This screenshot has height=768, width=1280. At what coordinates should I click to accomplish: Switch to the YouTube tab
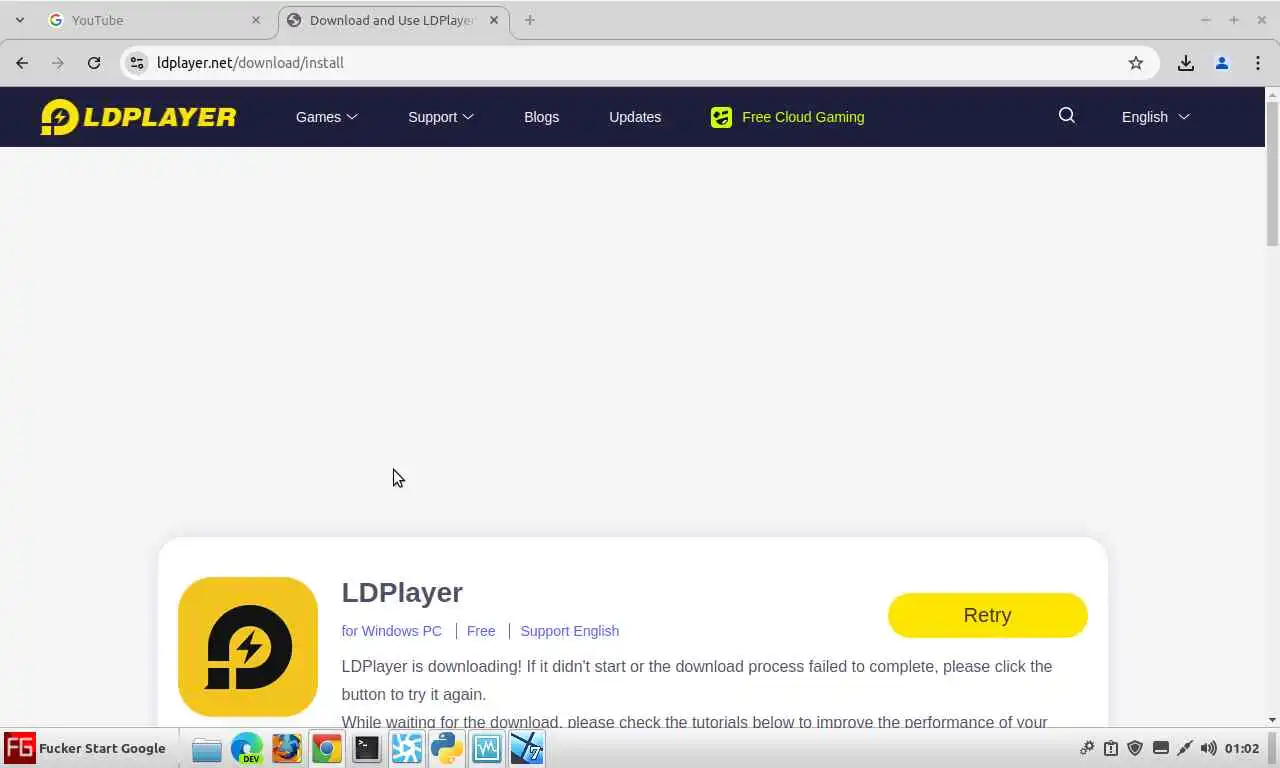(x=154, y=20)
